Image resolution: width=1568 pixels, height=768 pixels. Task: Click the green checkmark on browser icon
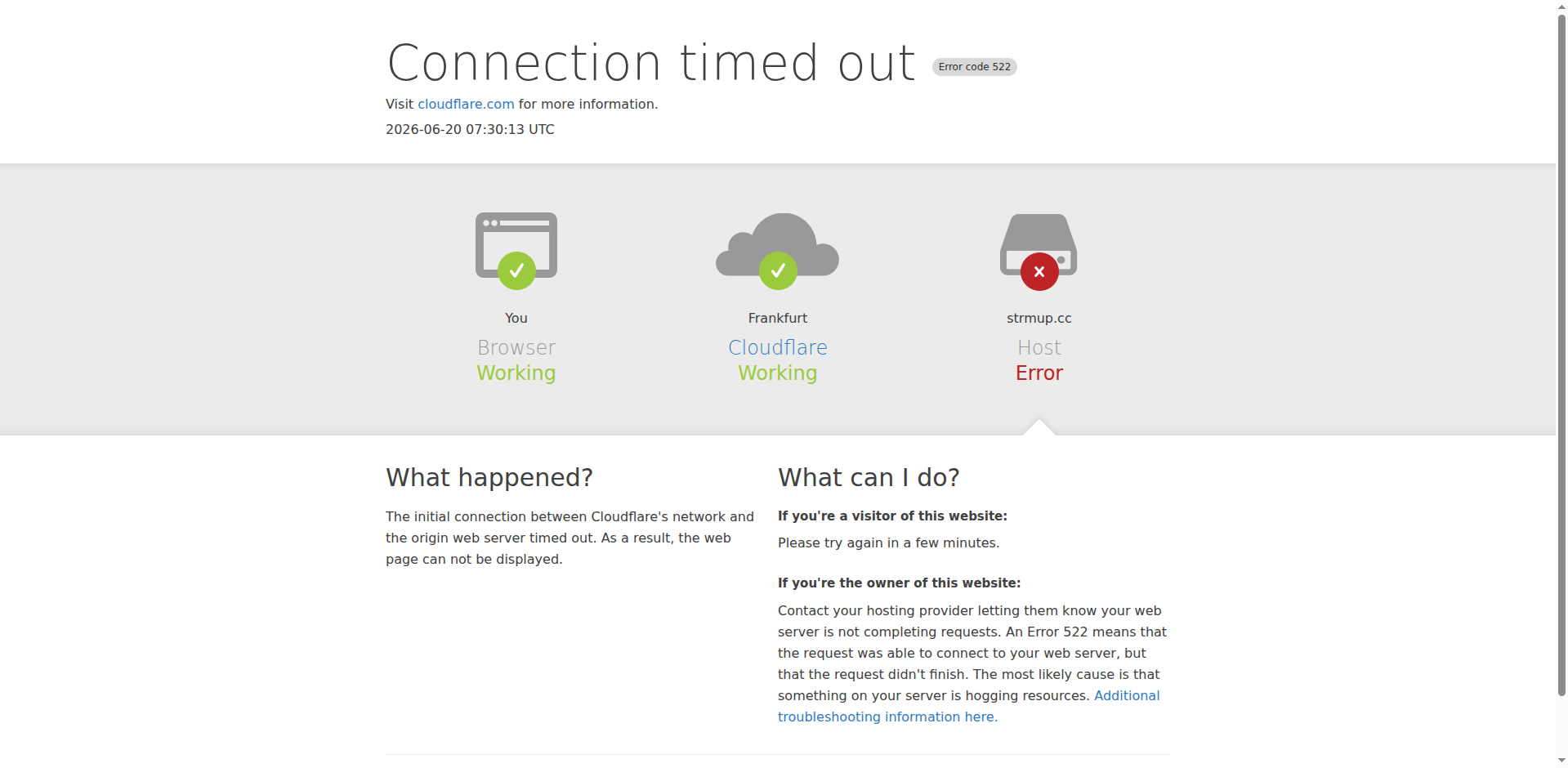coord(516,270)
